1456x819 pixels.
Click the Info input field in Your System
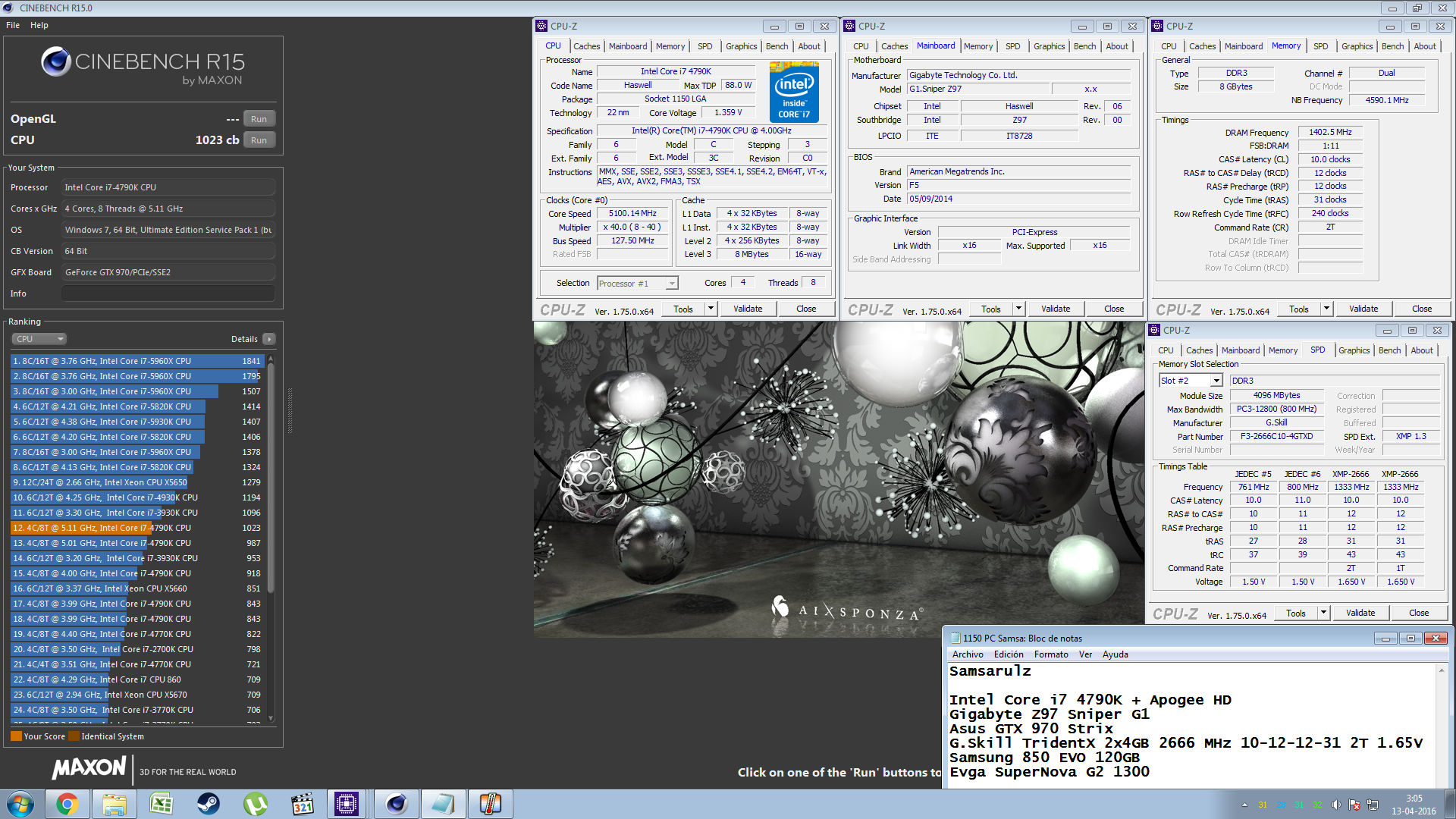pos(168,293)
